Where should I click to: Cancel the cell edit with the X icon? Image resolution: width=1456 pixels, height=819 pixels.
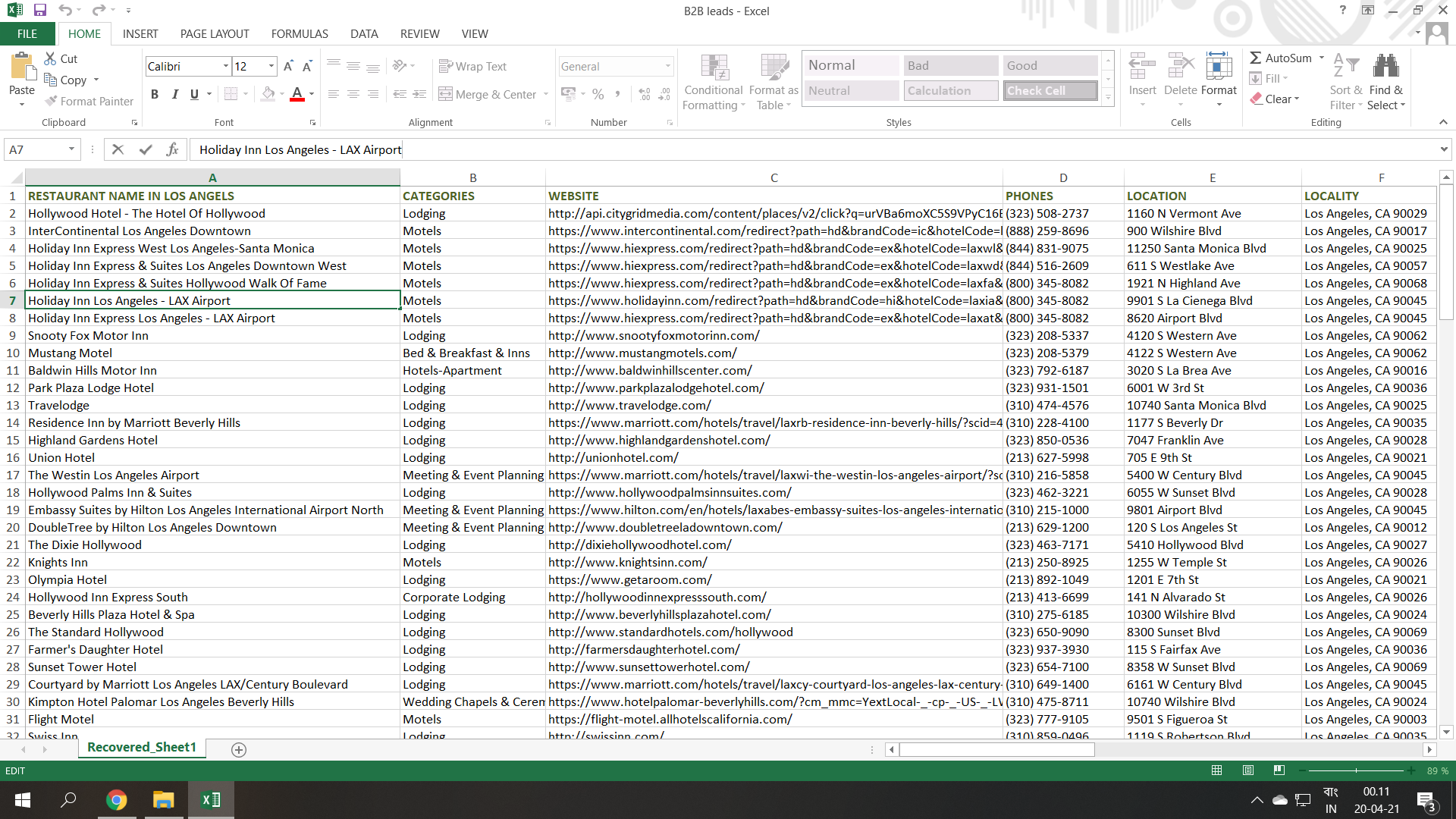(118, 149)
